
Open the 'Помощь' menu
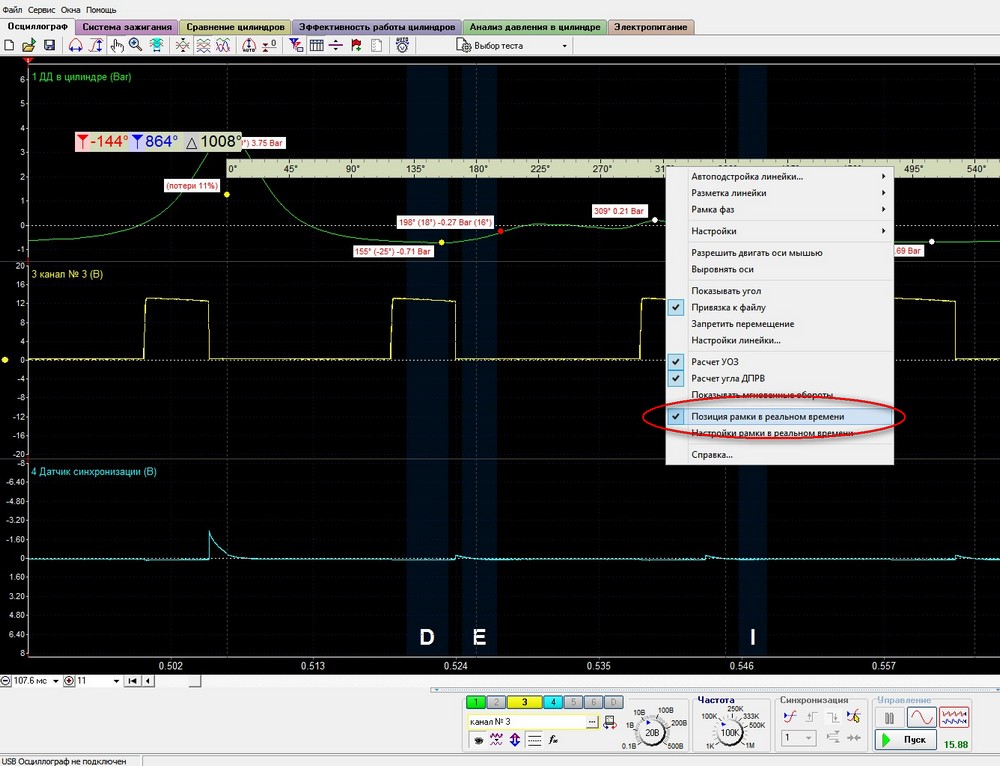pyautogui.click(x=101, y=10)
